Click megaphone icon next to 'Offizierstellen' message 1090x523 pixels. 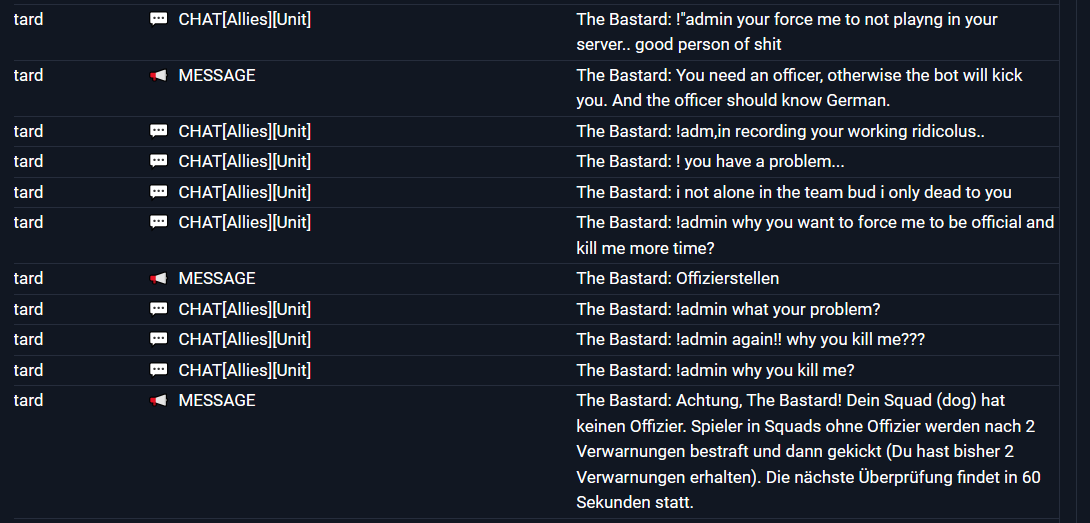tap(158, 278)
